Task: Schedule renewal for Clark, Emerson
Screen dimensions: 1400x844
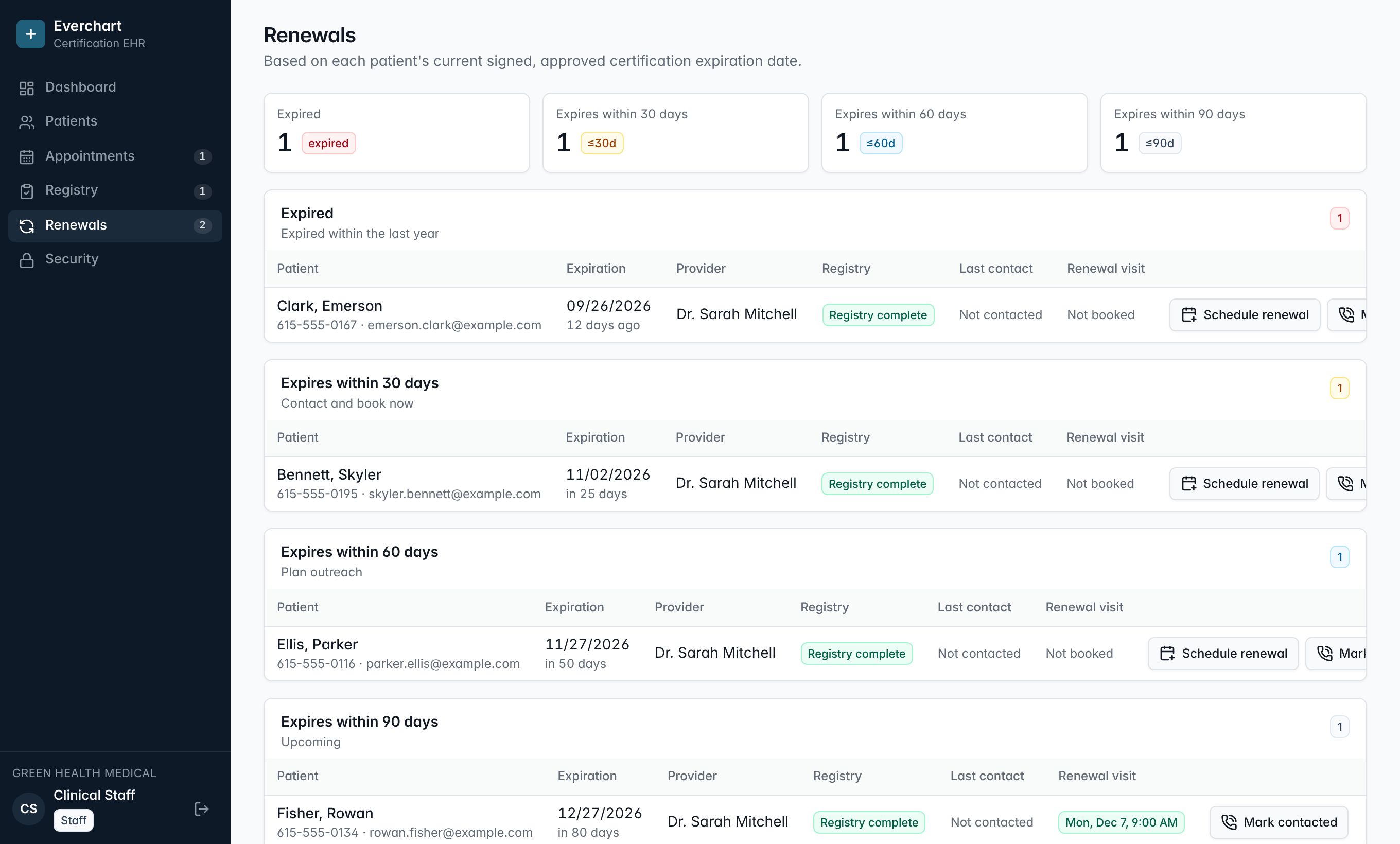Action: click(x=1245, y=314)
